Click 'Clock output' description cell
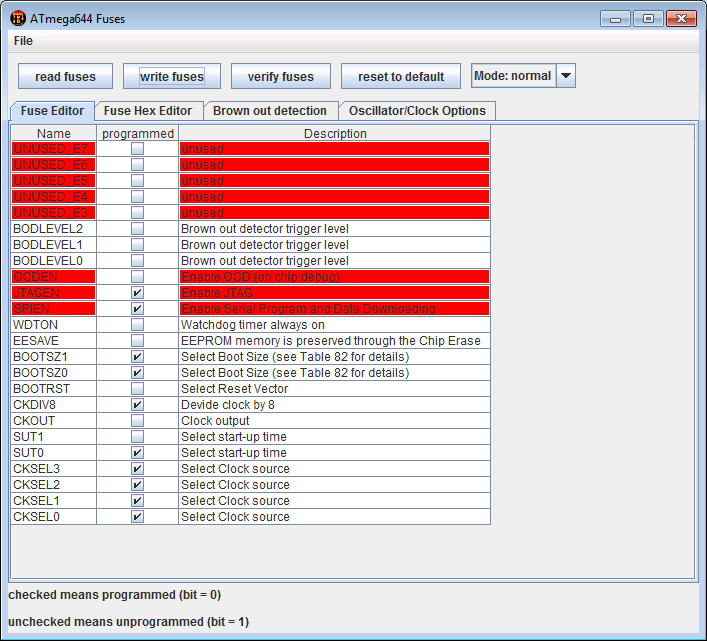The image size is (707, 641). click(x=335, y=421)
